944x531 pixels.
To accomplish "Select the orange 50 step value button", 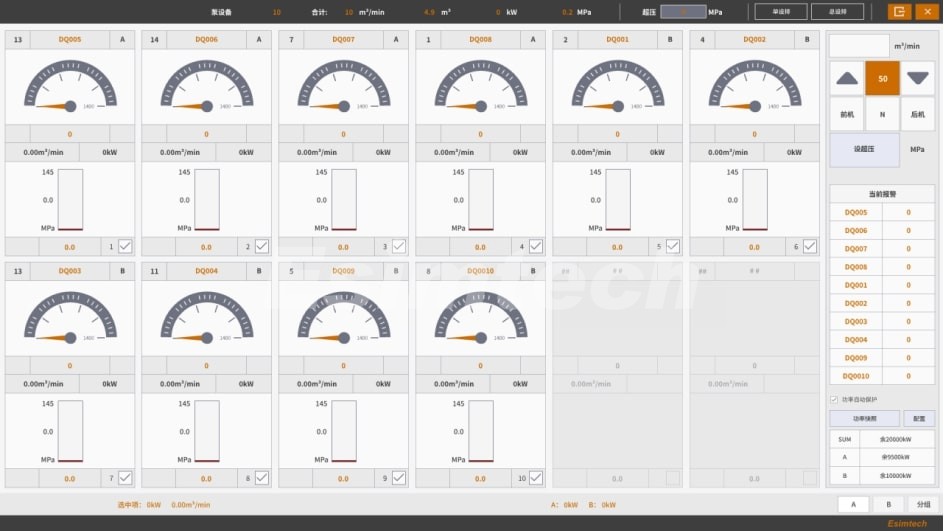I will (882, 78).
